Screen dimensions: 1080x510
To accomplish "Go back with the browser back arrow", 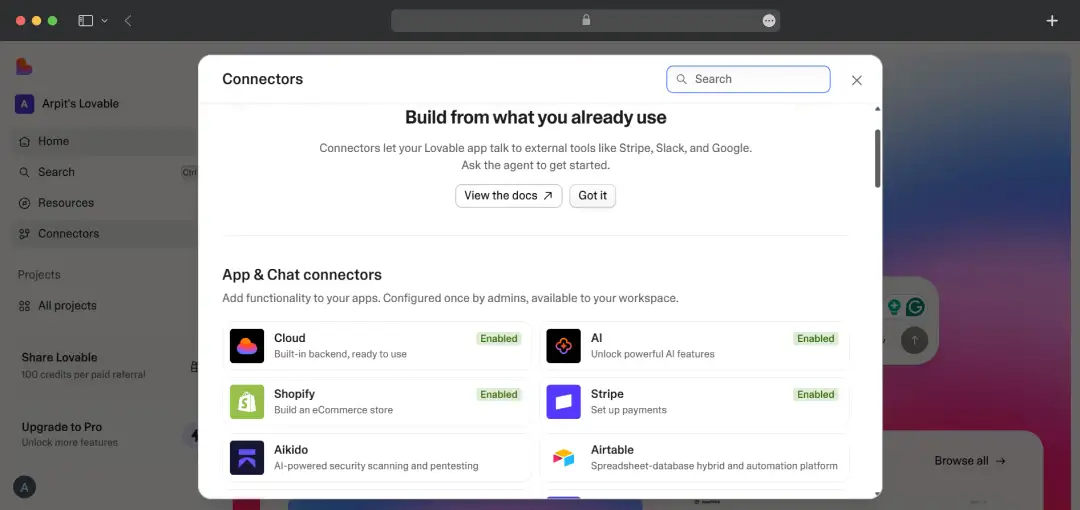I will pyautogui.click(x=128, y=21).
